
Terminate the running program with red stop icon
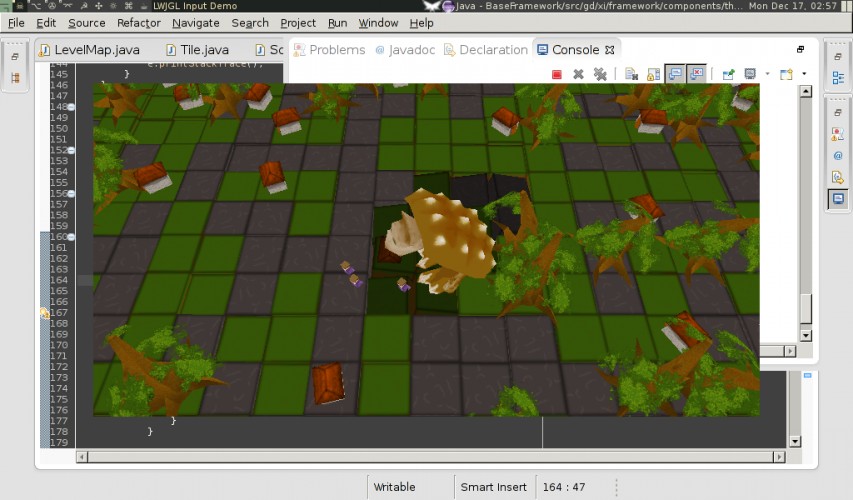pos(557,75)
